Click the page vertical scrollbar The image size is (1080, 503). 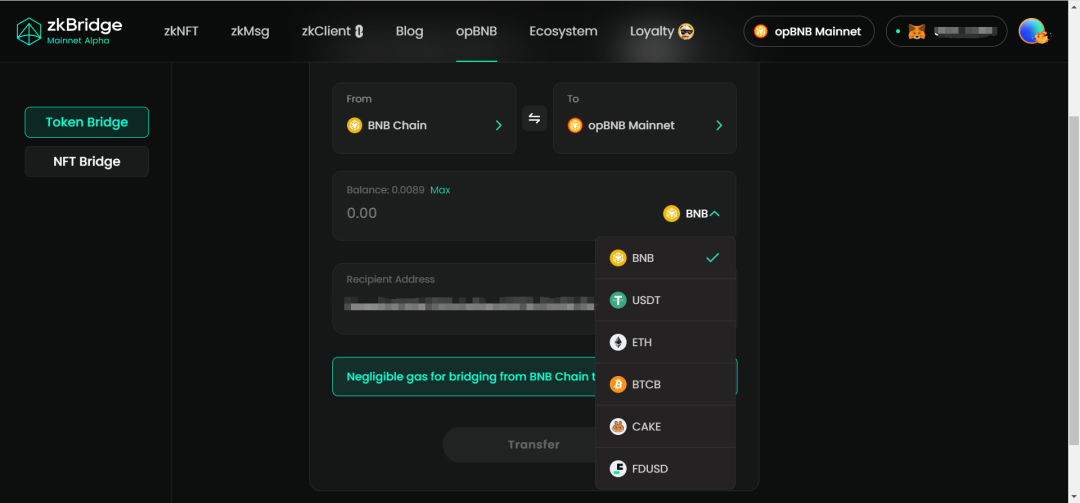point(1074,281)
